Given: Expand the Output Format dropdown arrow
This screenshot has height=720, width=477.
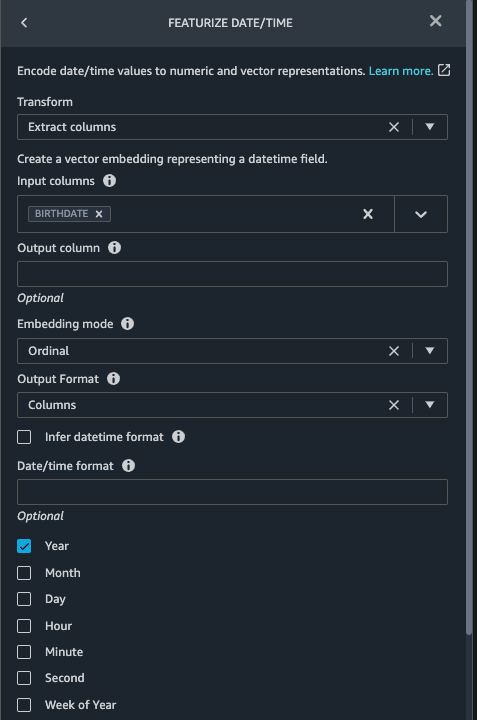Looking at the screenshot, I should [x=430, y=405].
